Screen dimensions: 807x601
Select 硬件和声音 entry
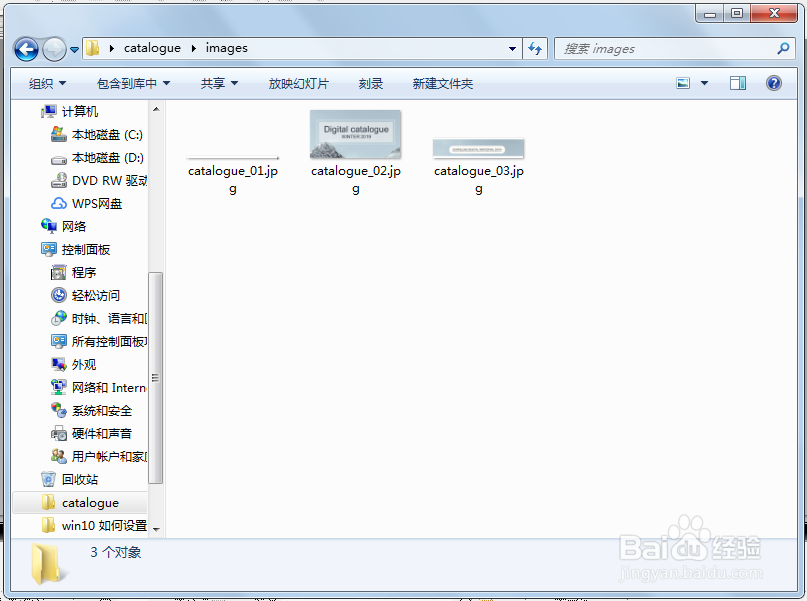click(102, 434)
